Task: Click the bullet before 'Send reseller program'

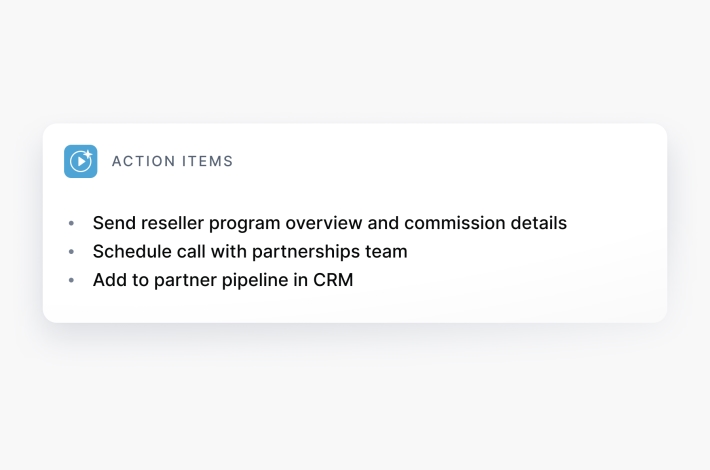Action: pos(72,223)
